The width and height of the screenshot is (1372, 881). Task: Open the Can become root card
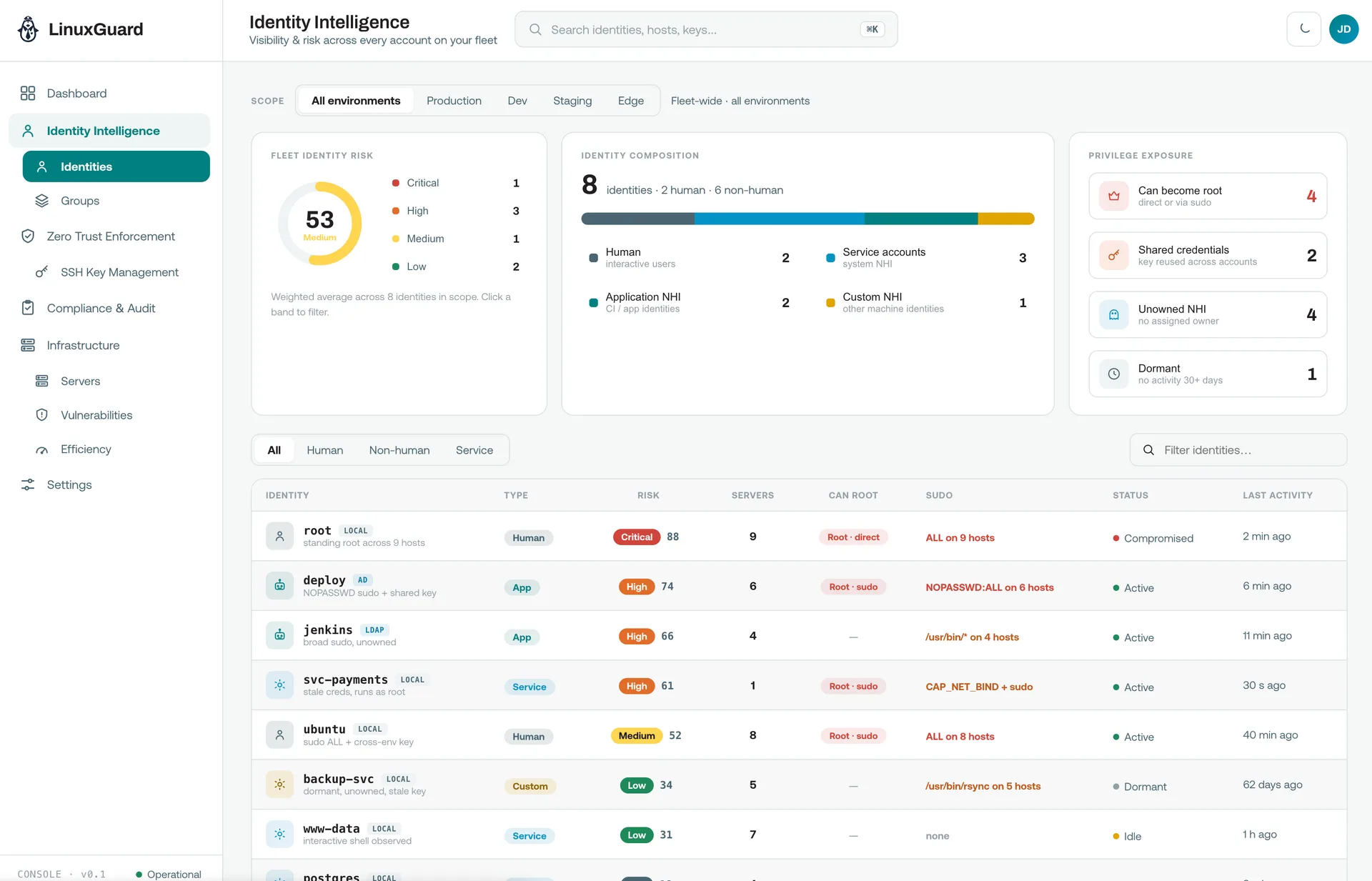1208,196
